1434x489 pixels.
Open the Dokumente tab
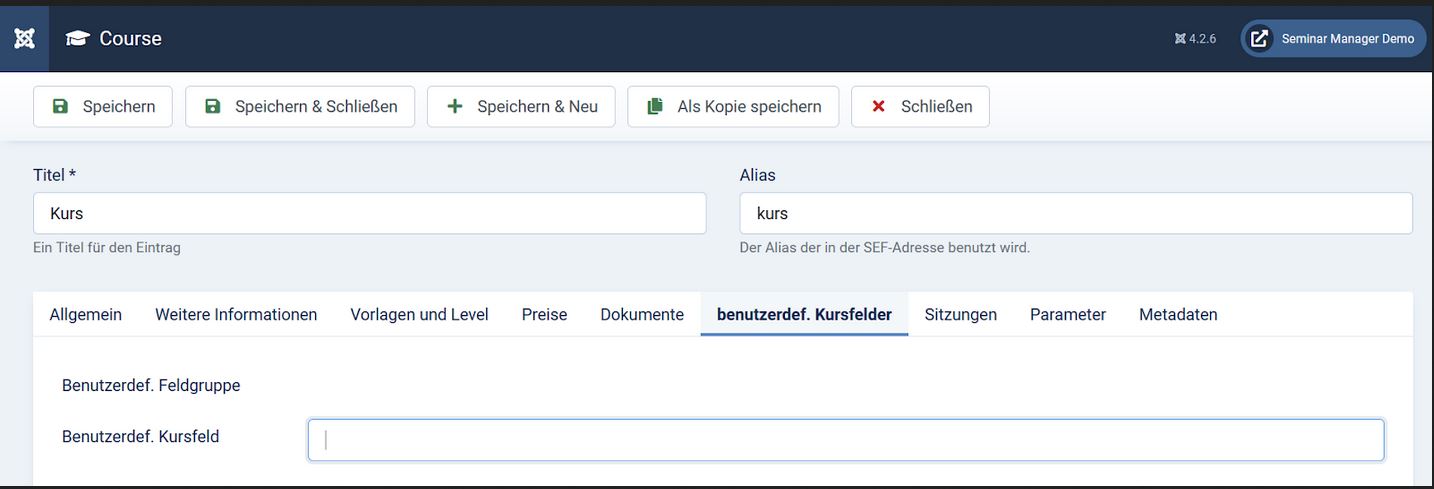(642, 314)
